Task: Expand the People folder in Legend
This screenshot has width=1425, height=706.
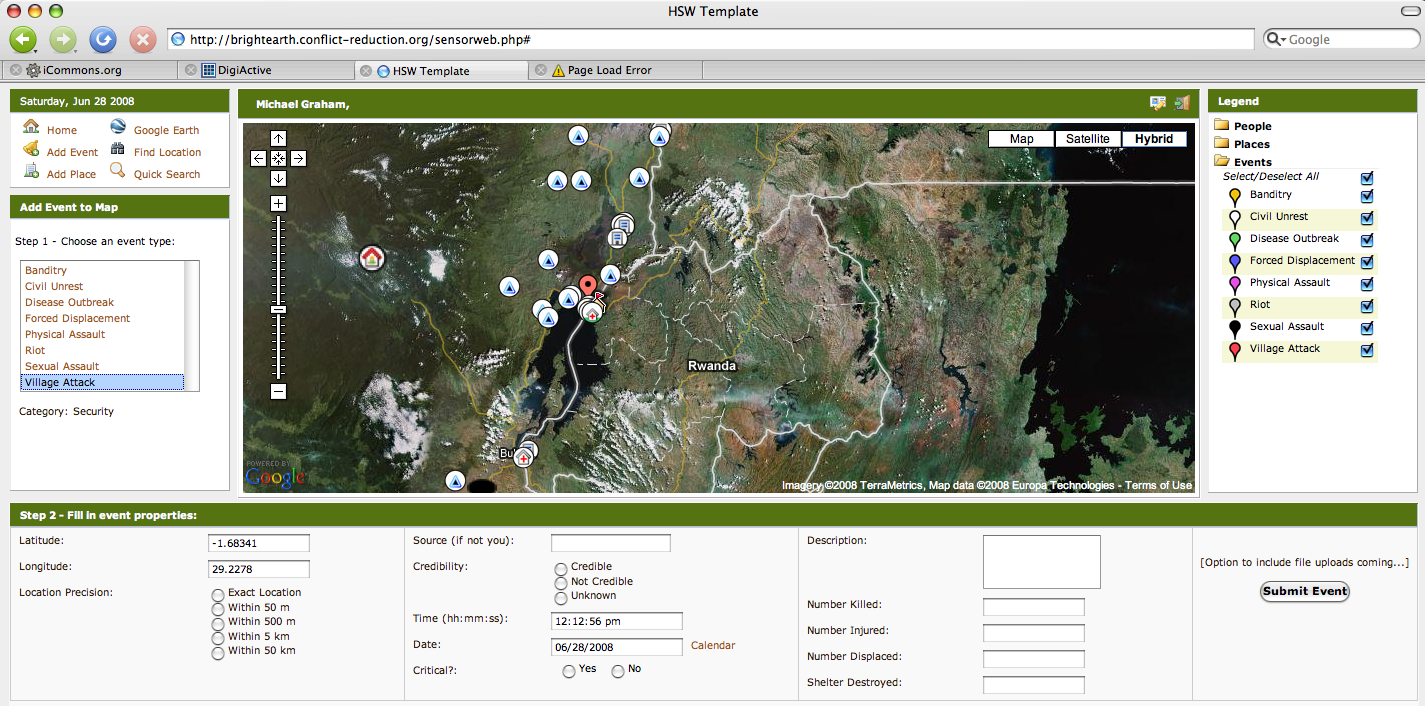Action: (x=1222, y=126)
